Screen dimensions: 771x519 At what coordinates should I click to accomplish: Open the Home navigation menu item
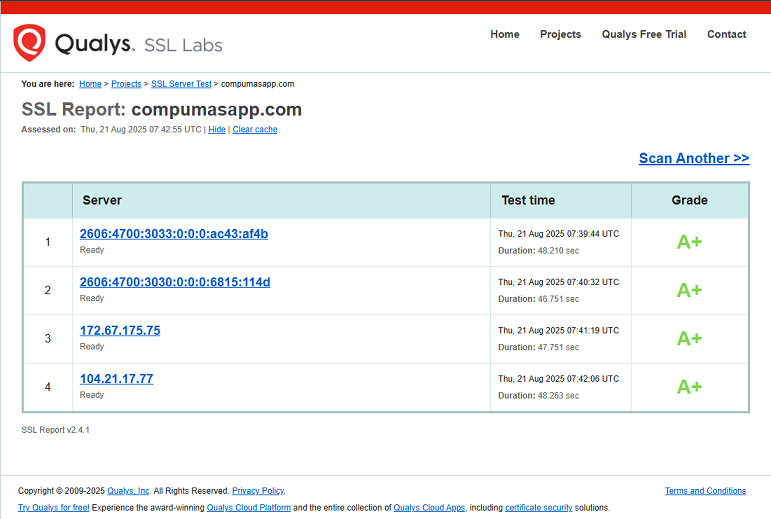[504, 34]
